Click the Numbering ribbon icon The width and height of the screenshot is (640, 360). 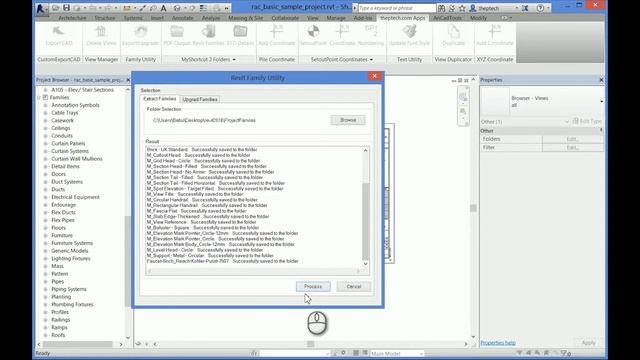click(371, 36)
